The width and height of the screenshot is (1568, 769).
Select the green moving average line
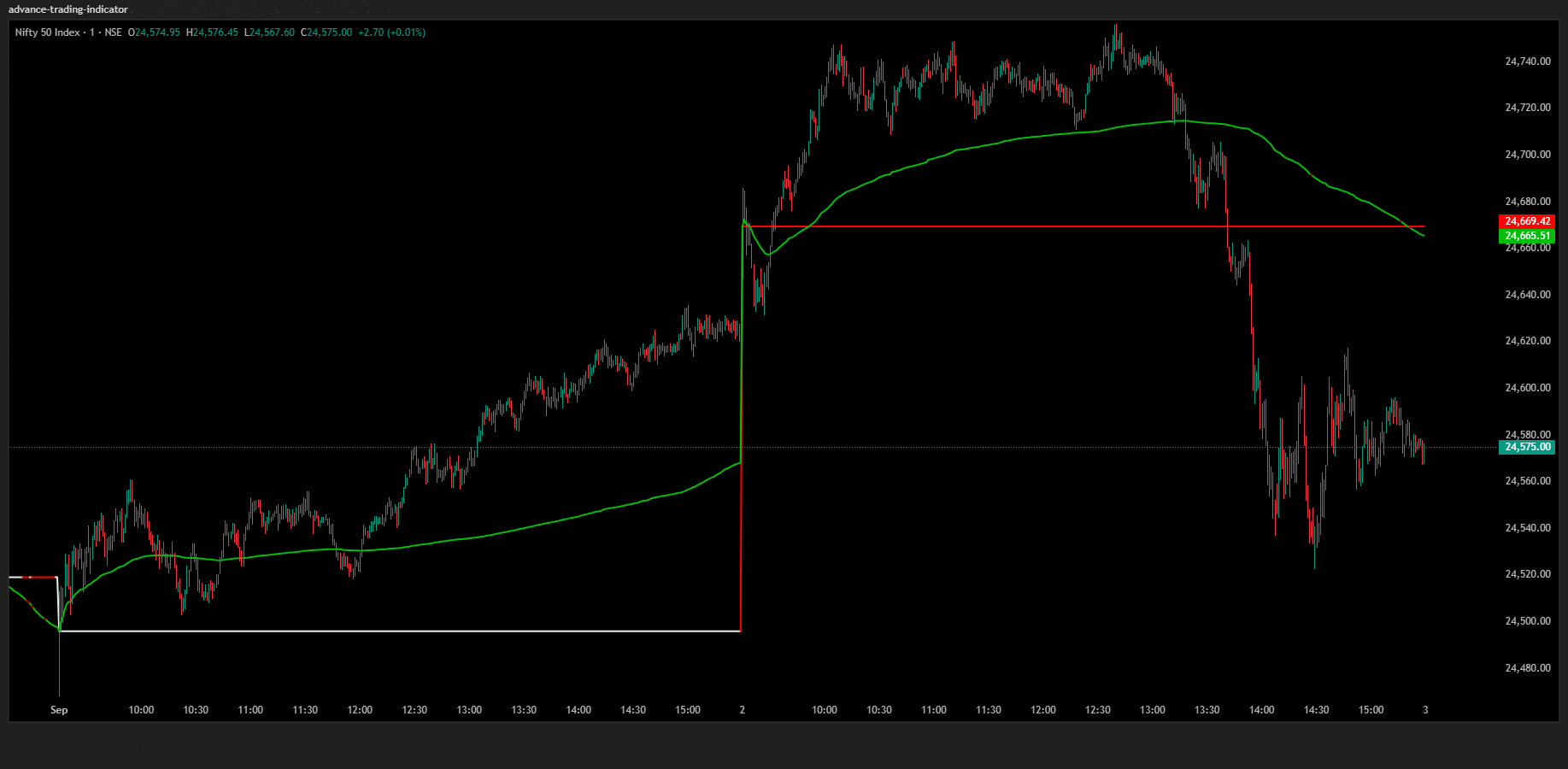(1025, 137)
